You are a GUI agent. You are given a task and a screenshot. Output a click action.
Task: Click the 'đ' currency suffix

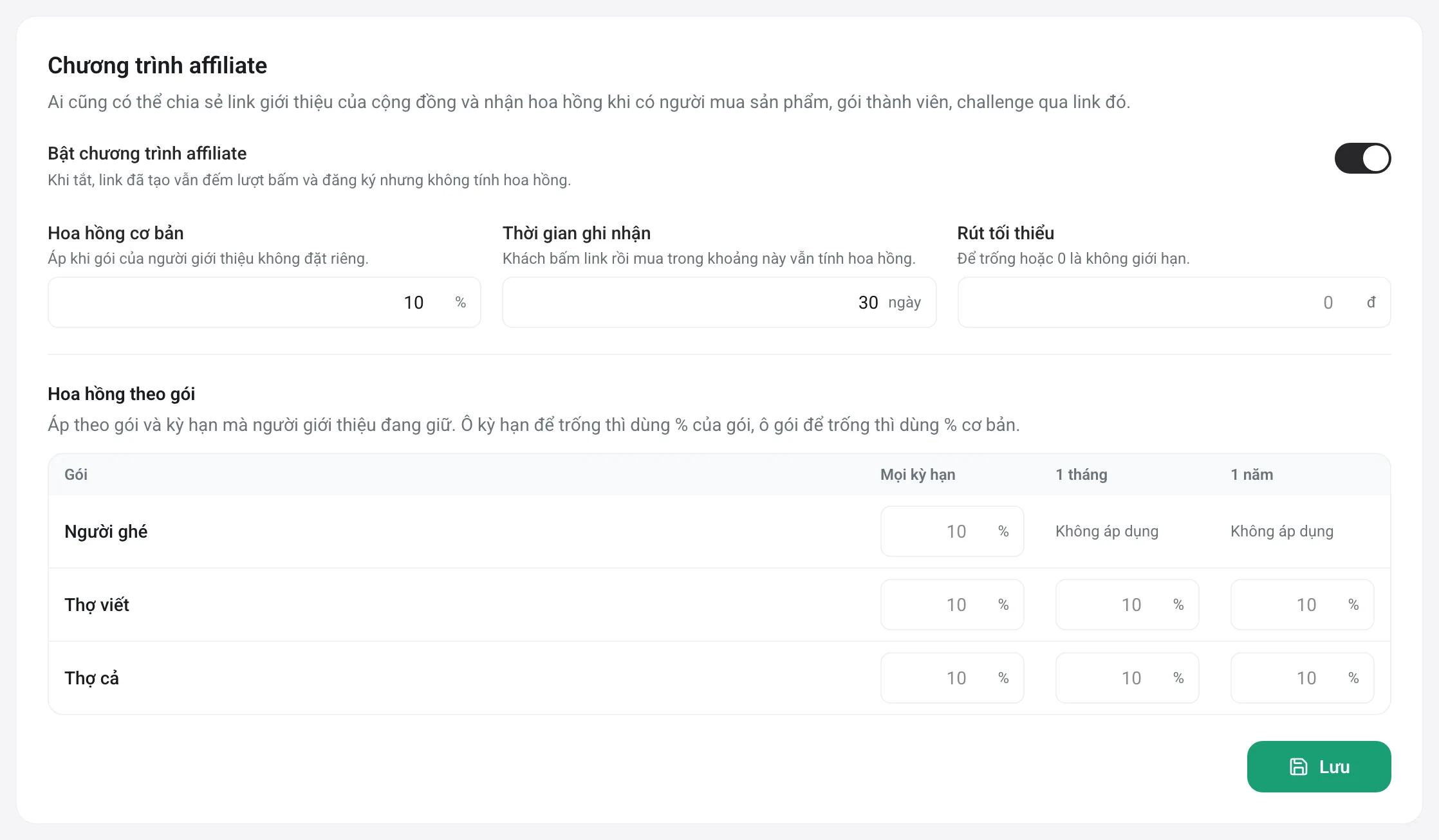point(1371,302)
